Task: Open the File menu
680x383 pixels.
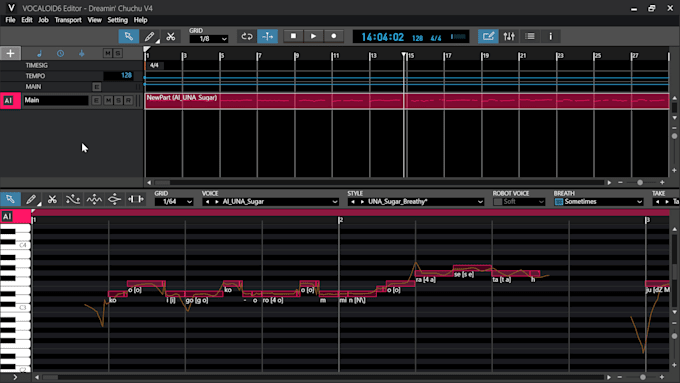Action: pyautogui.click(x=10, y=20)
